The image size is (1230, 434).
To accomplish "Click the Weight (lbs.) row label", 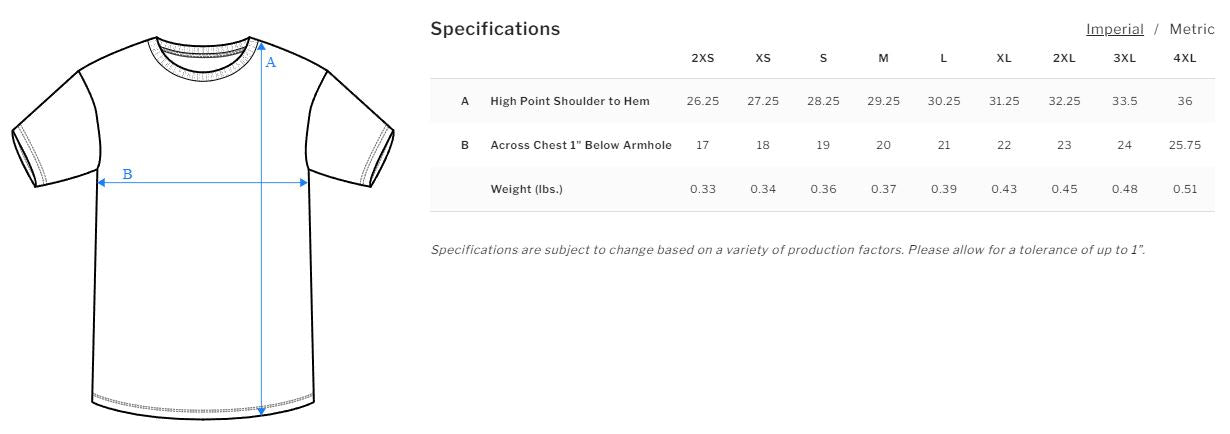I will tap(526, 189).
